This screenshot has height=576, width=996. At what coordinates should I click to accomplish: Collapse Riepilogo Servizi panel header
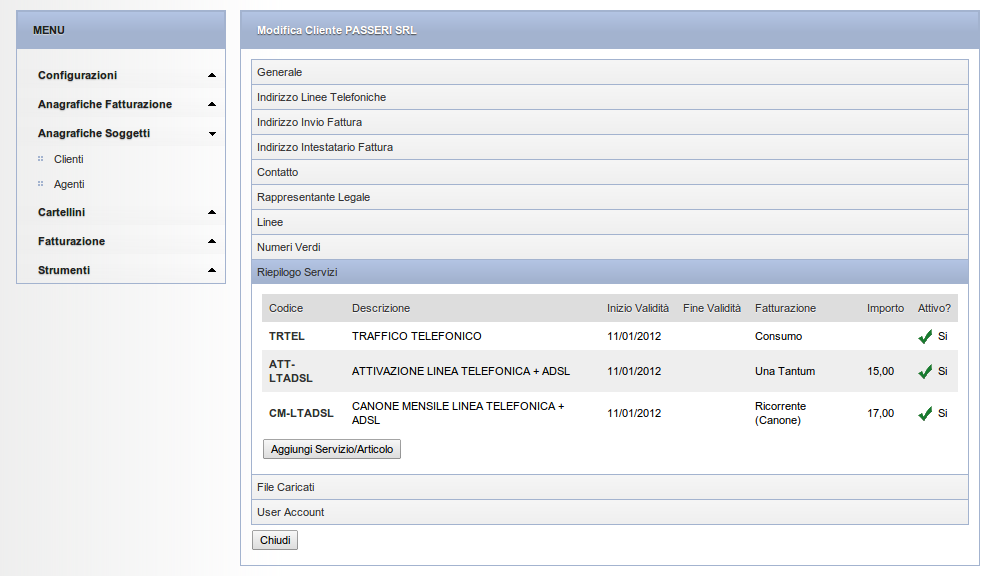coord(610,272)
